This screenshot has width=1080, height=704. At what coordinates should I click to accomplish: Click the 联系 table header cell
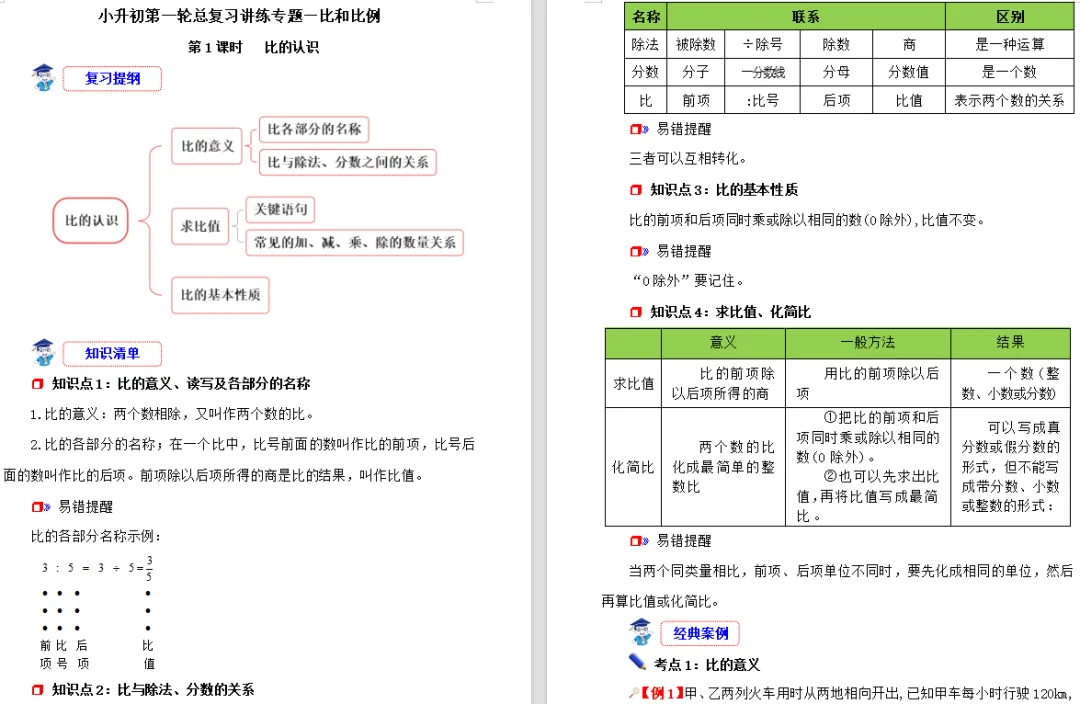pyautogui.click(x=806, y=17)
